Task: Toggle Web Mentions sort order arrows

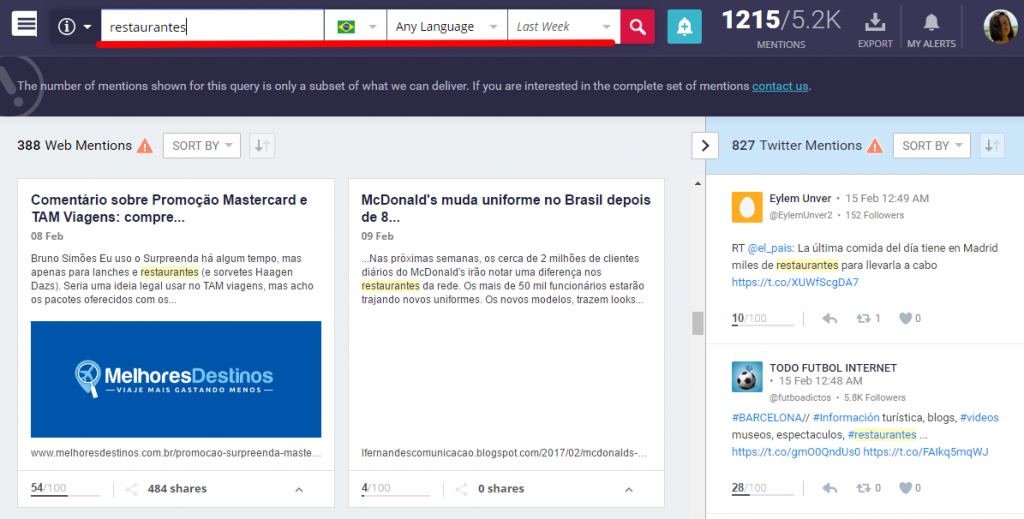Action: pyautogui.click(x=262, y=146)
